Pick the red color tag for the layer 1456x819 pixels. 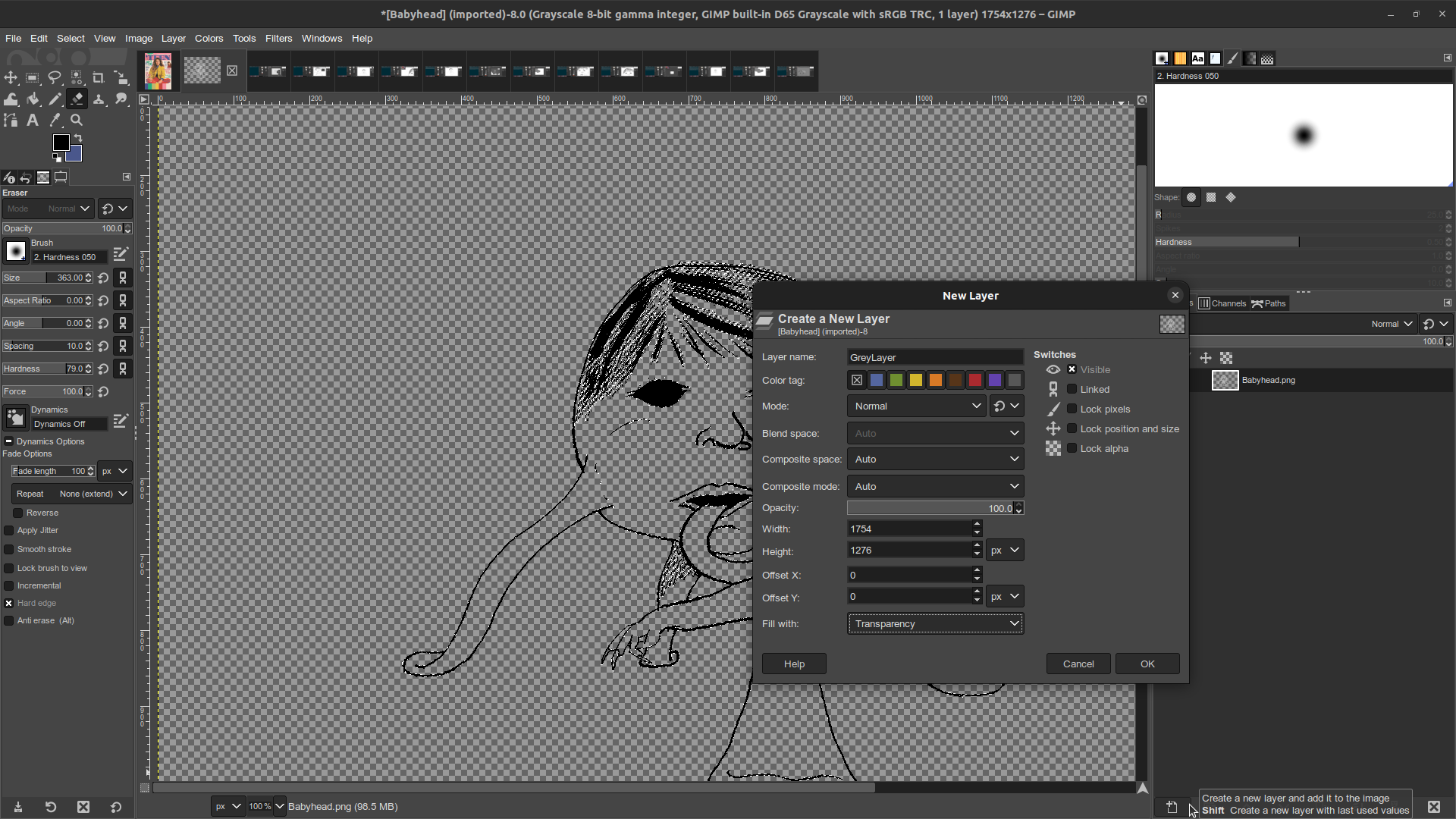click(975, 380)
